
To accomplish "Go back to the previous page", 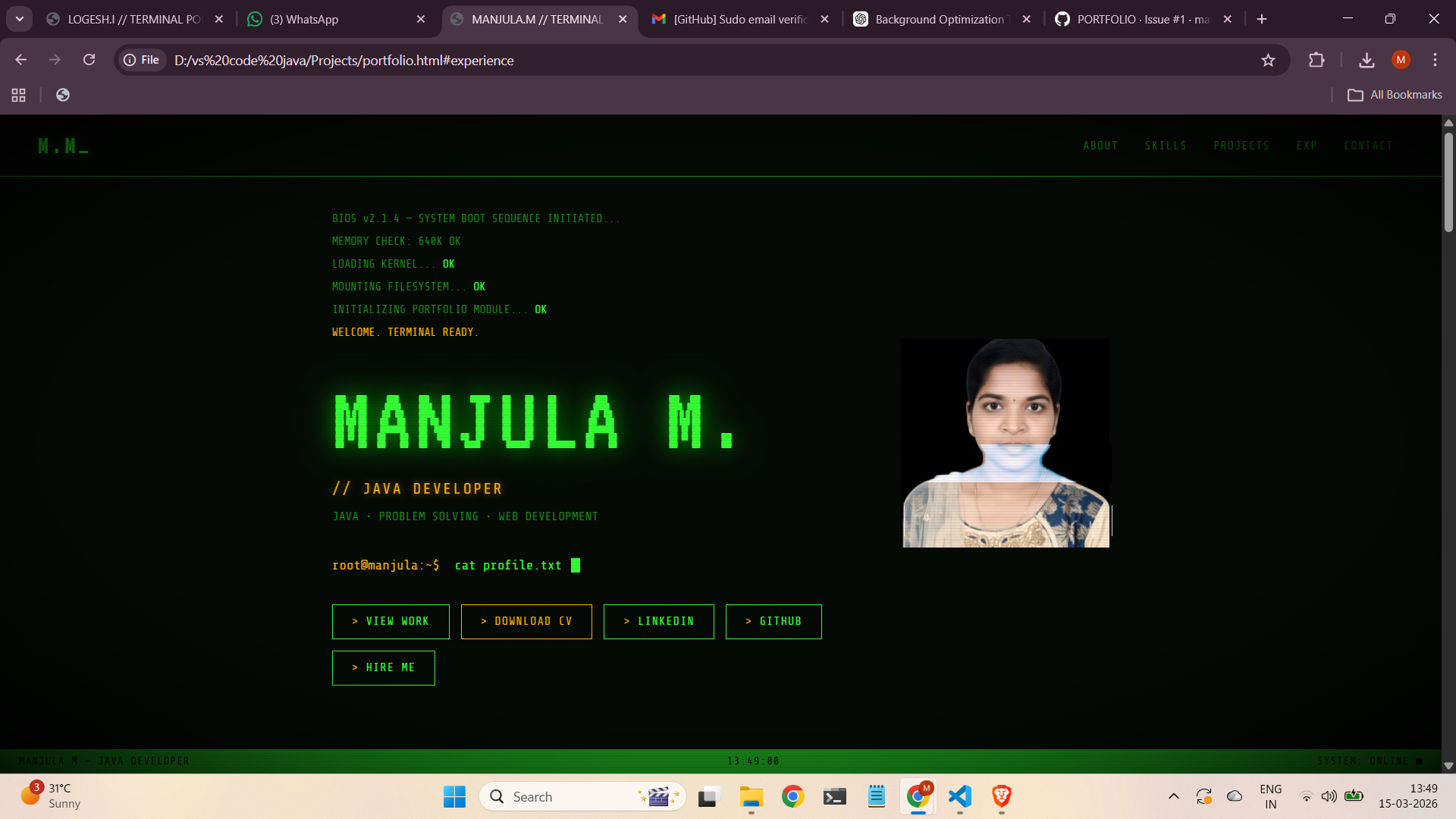I will 21,60.
